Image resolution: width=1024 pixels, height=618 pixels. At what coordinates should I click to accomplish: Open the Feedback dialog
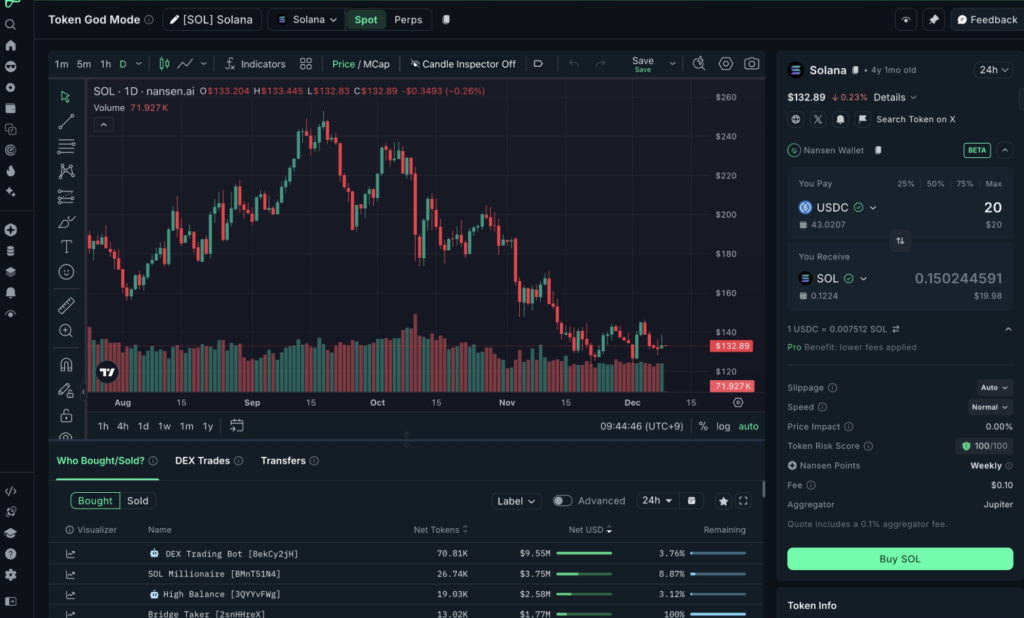986,19
